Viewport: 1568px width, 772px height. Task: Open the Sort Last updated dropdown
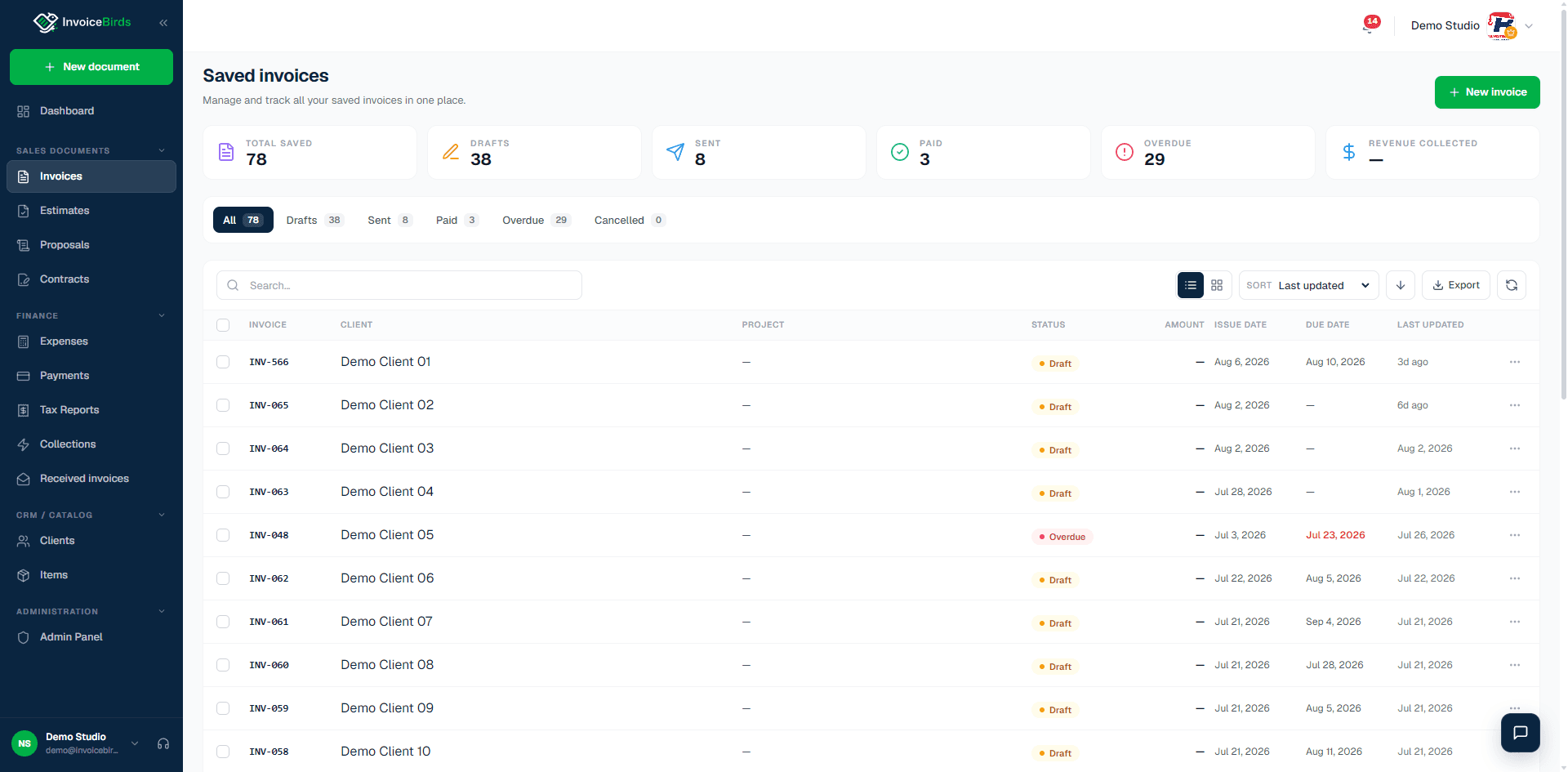(1309, 285)
